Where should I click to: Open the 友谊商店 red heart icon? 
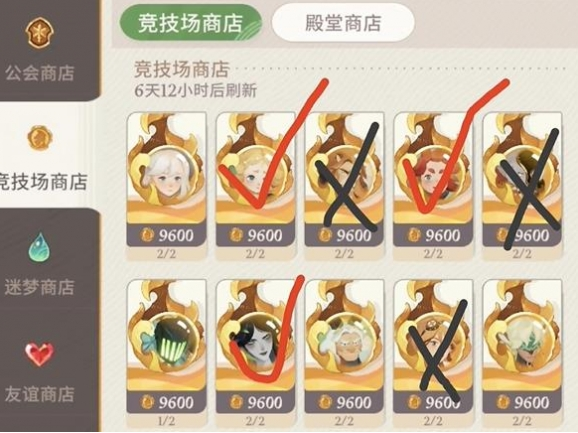click(40, 353)
